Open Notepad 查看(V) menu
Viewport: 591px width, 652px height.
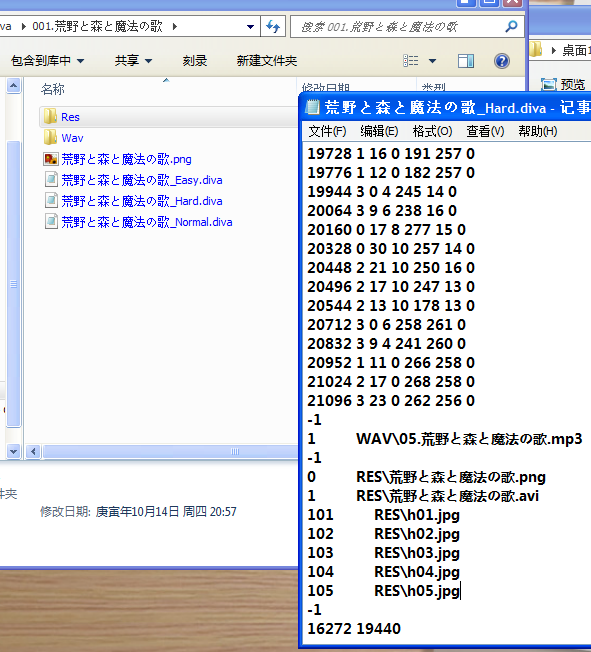click(485, 131)
